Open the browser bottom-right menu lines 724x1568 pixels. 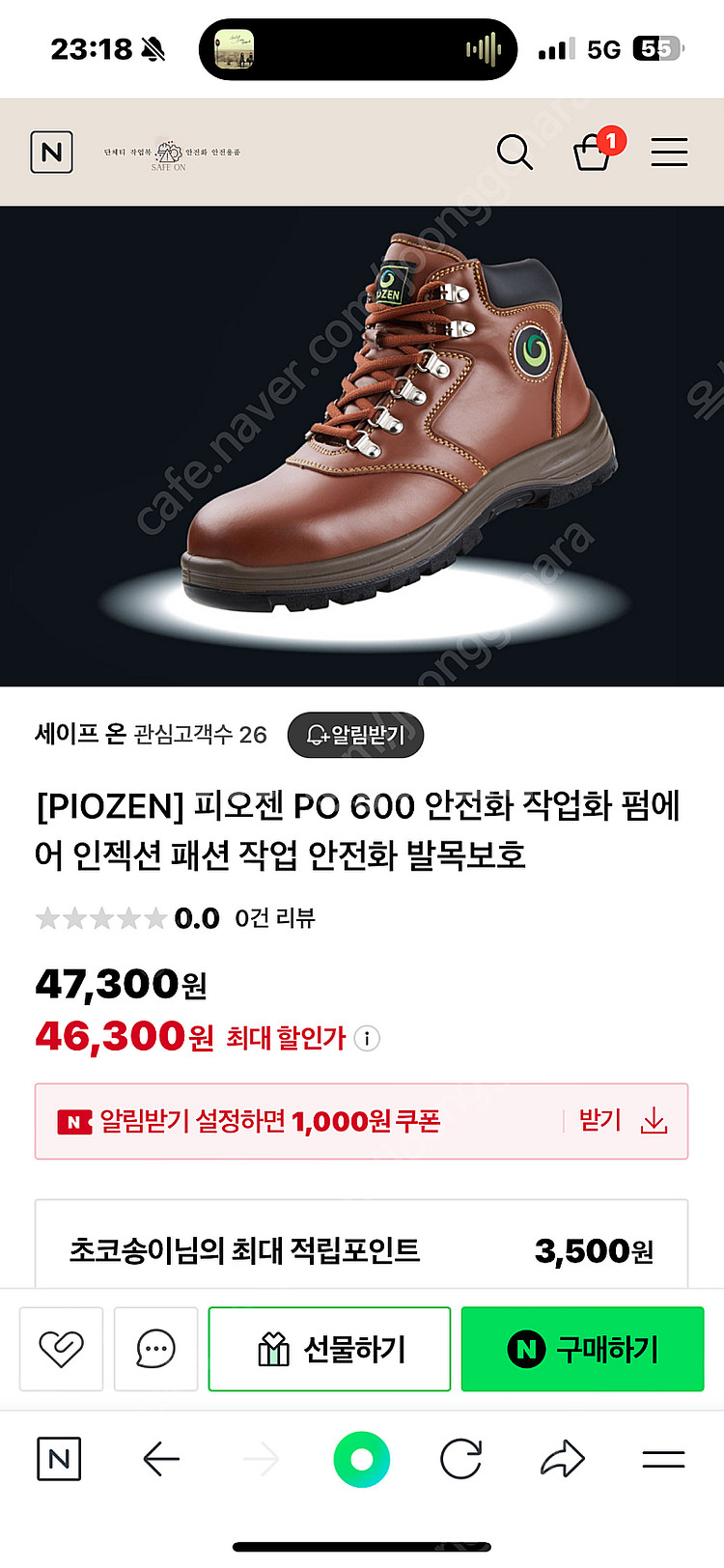tap(663, 1459)
